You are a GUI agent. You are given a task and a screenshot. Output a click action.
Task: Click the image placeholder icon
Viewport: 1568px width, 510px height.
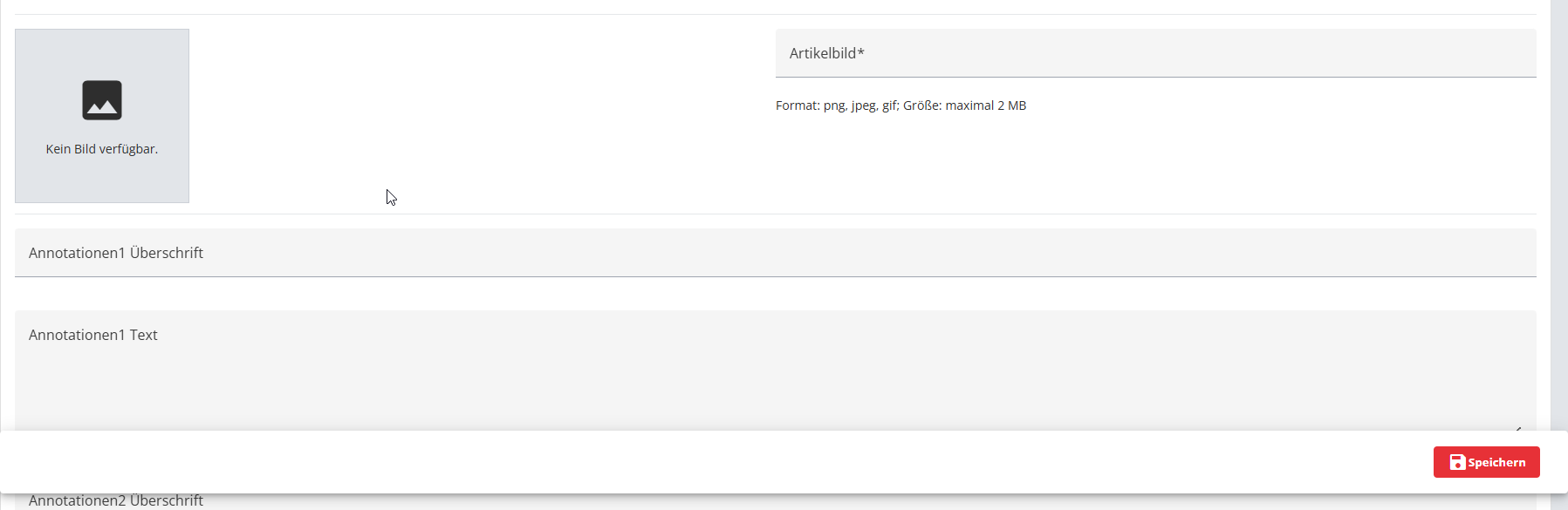click(x=102, y=100)
